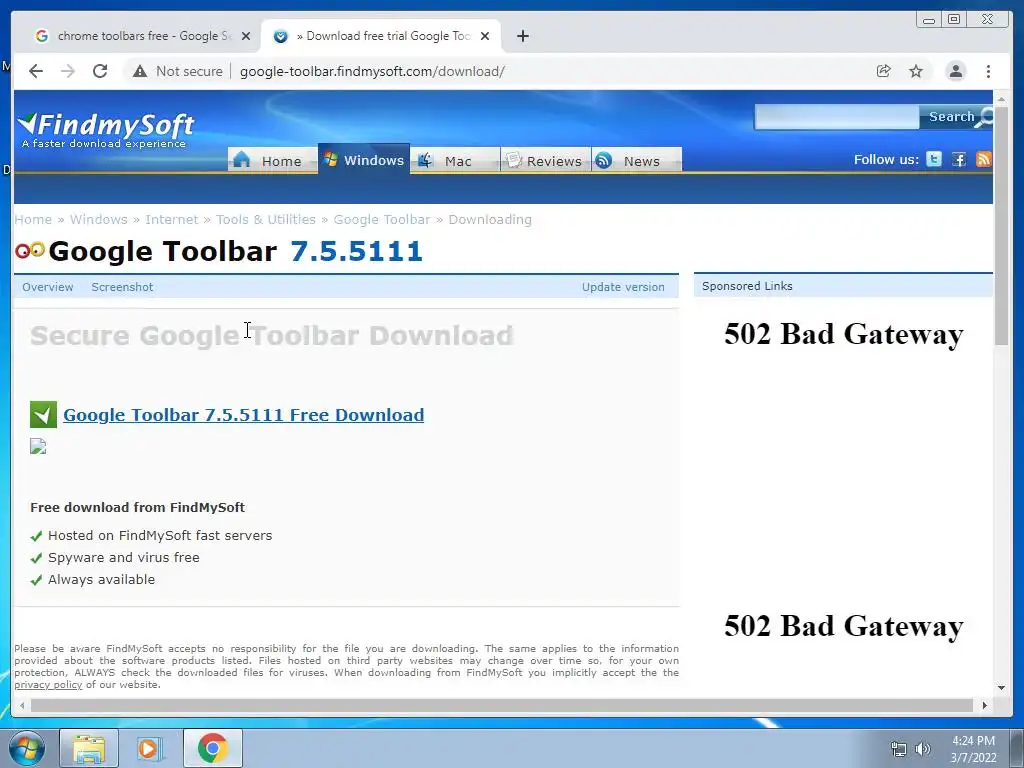Image resolution: width=1024 pixels, height=768 pixels.
Task: Click the horizontal scrollbar left arrow
Action: click(x=22, y=705)
